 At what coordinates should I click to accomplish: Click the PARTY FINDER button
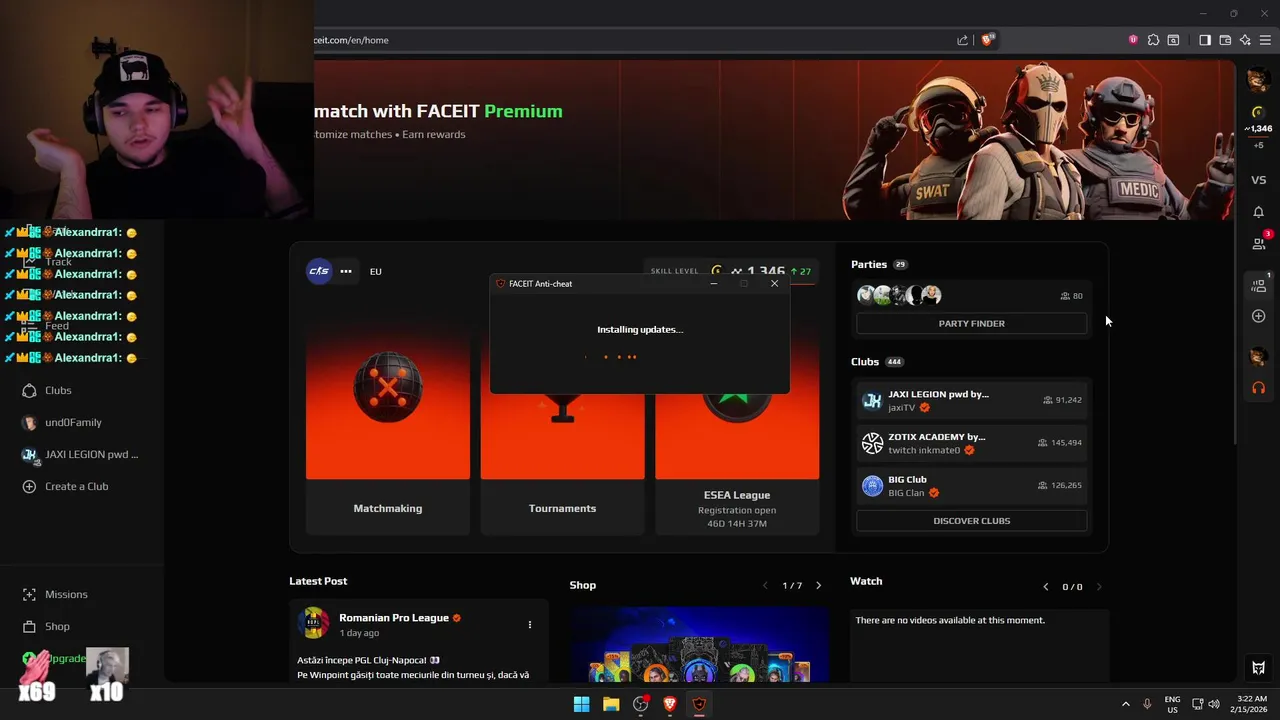coord(971,323)
